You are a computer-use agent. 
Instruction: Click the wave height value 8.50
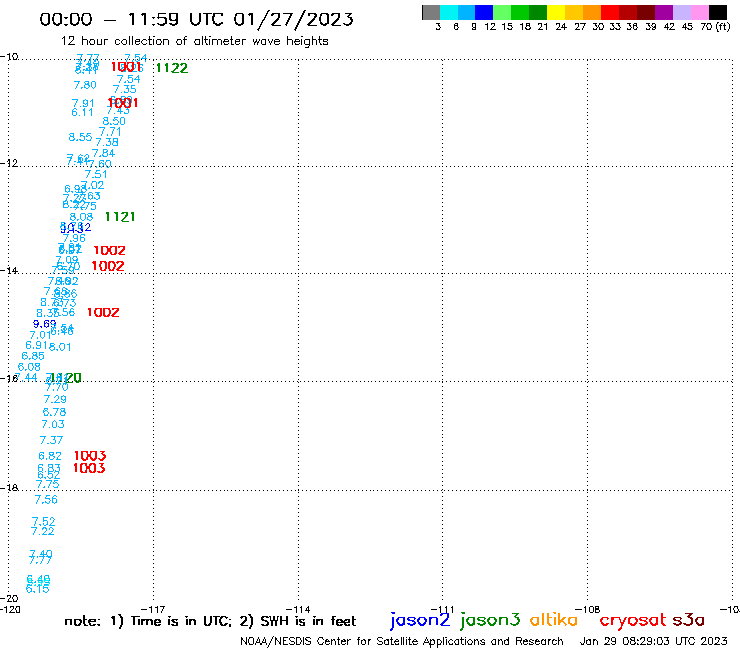[x=114, y=121]
